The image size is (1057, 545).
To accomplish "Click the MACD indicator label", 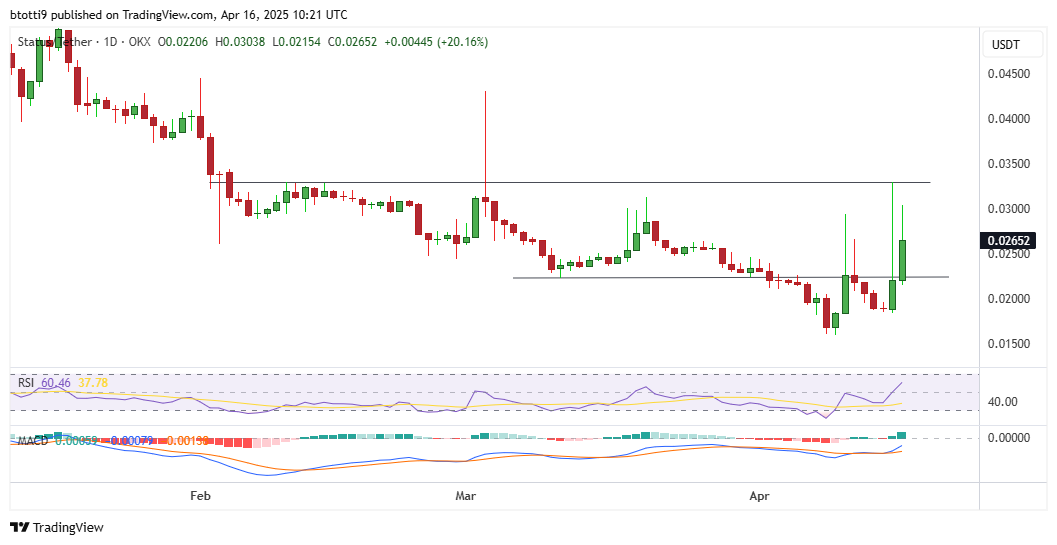I will point(28,440).
